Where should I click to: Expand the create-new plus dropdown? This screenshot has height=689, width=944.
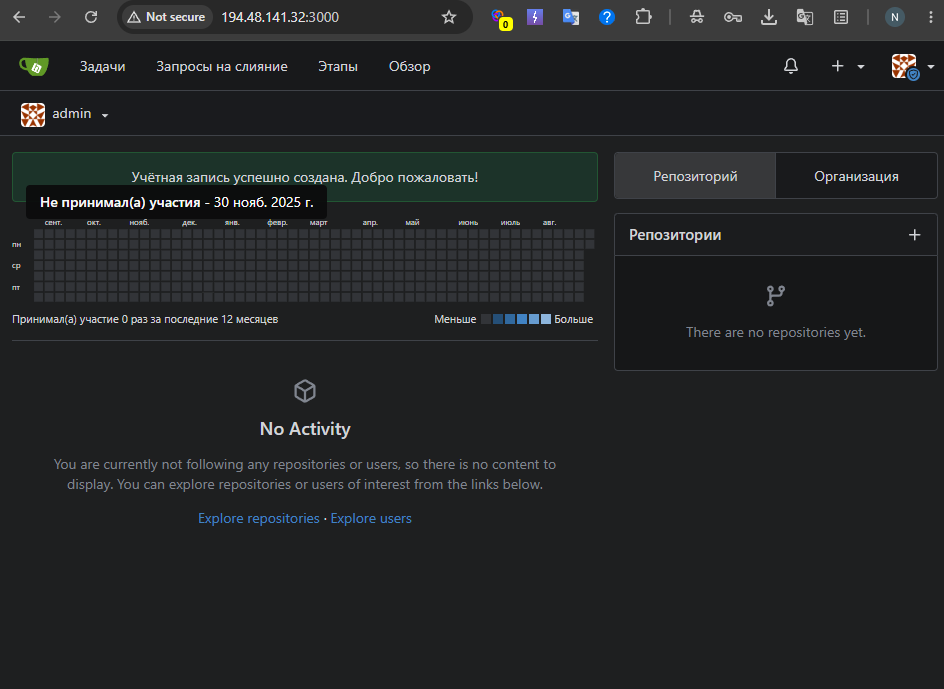[848, 66]
